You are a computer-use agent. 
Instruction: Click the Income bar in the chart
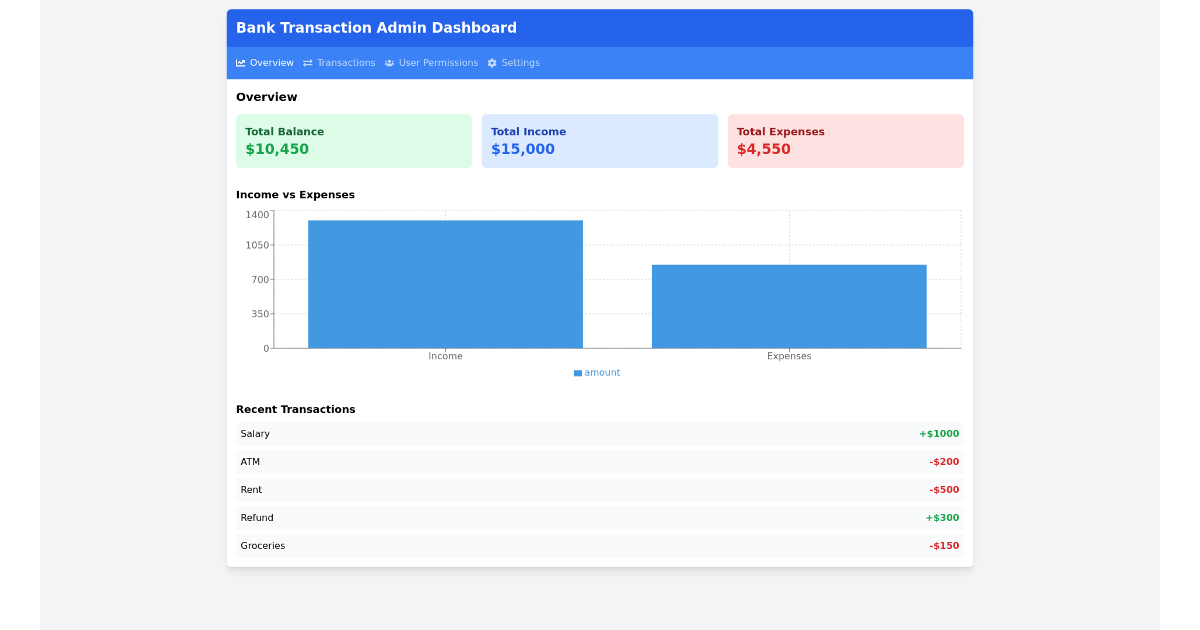[445, 283]
